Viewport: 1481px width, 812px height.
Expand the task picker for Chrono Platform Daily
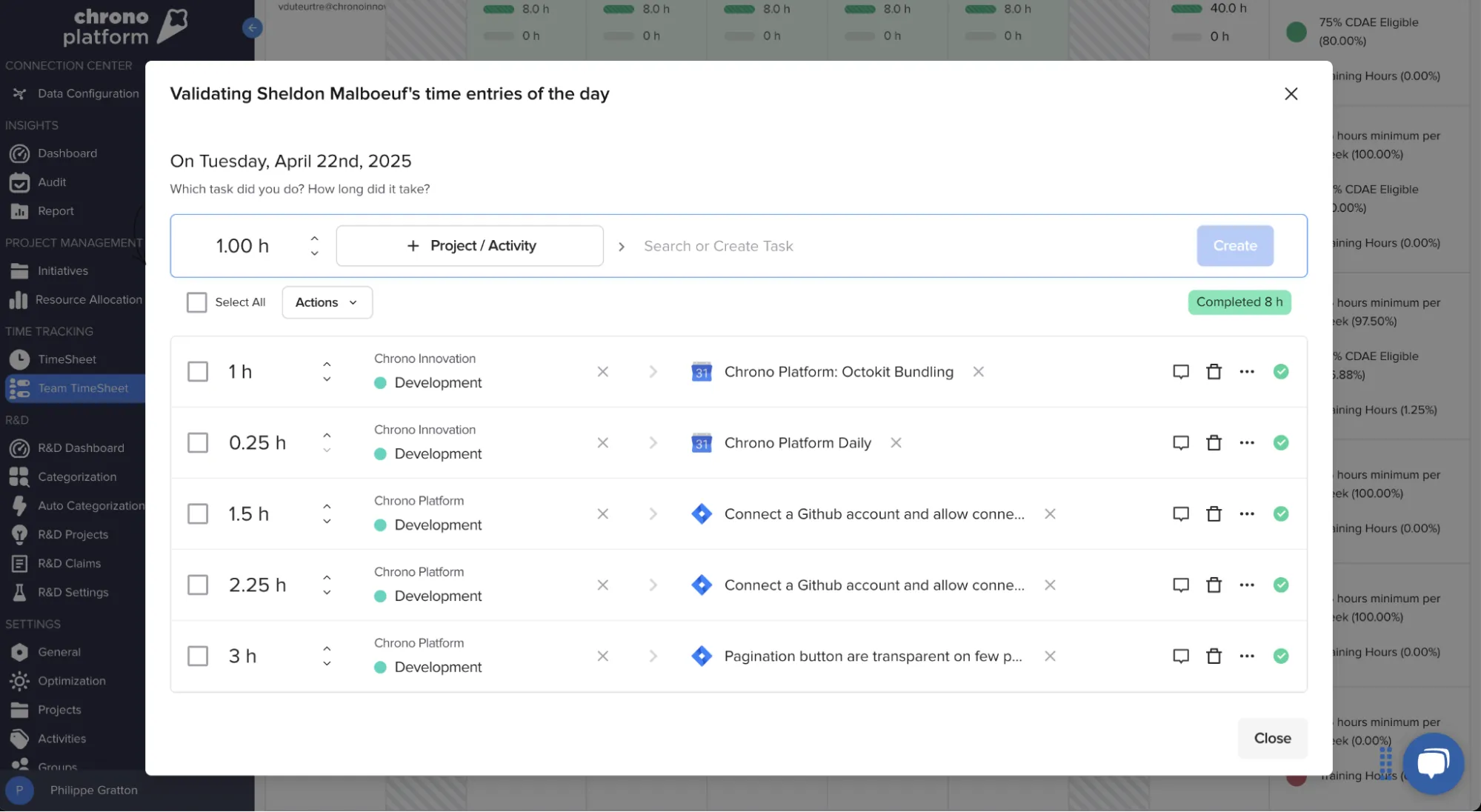[x=653, y=442]
